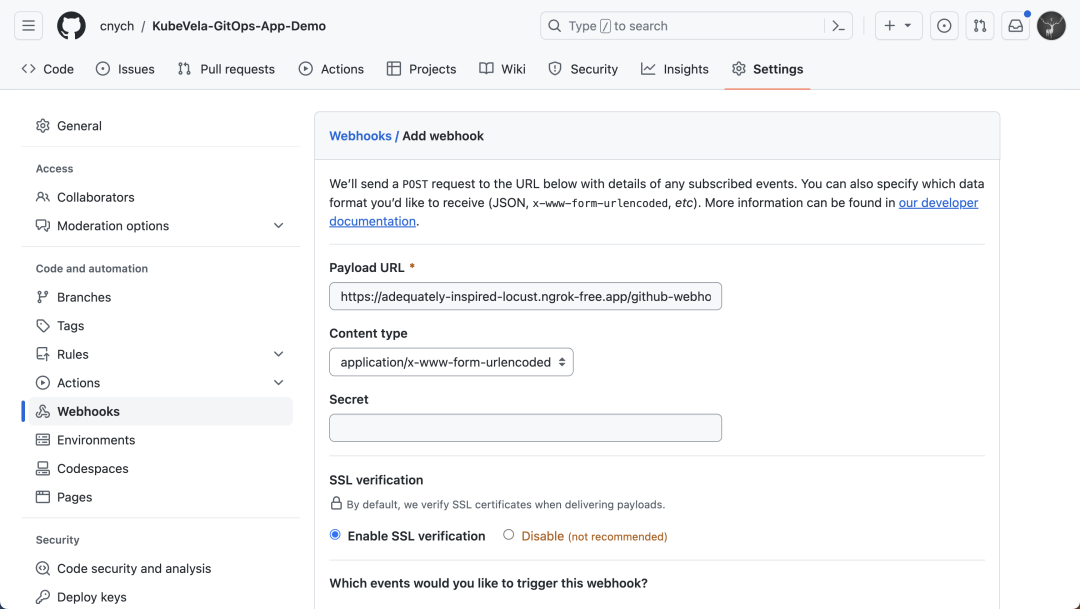This screenshot has width=1080, height=609.
Task: Open Deploy keys in sidebar
Action: click(91, 597)
